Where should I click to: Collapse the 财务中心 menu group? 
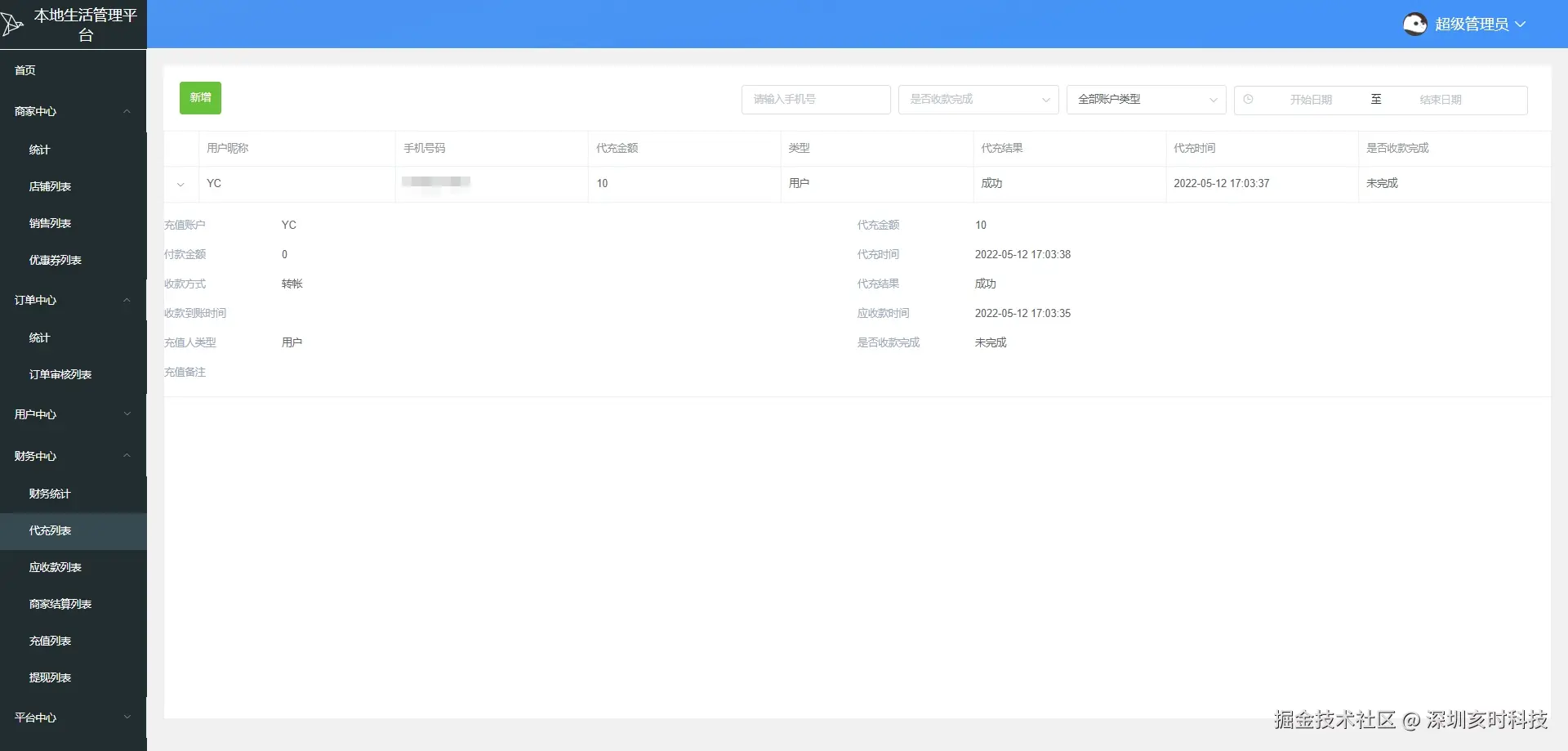pos(127,456)
